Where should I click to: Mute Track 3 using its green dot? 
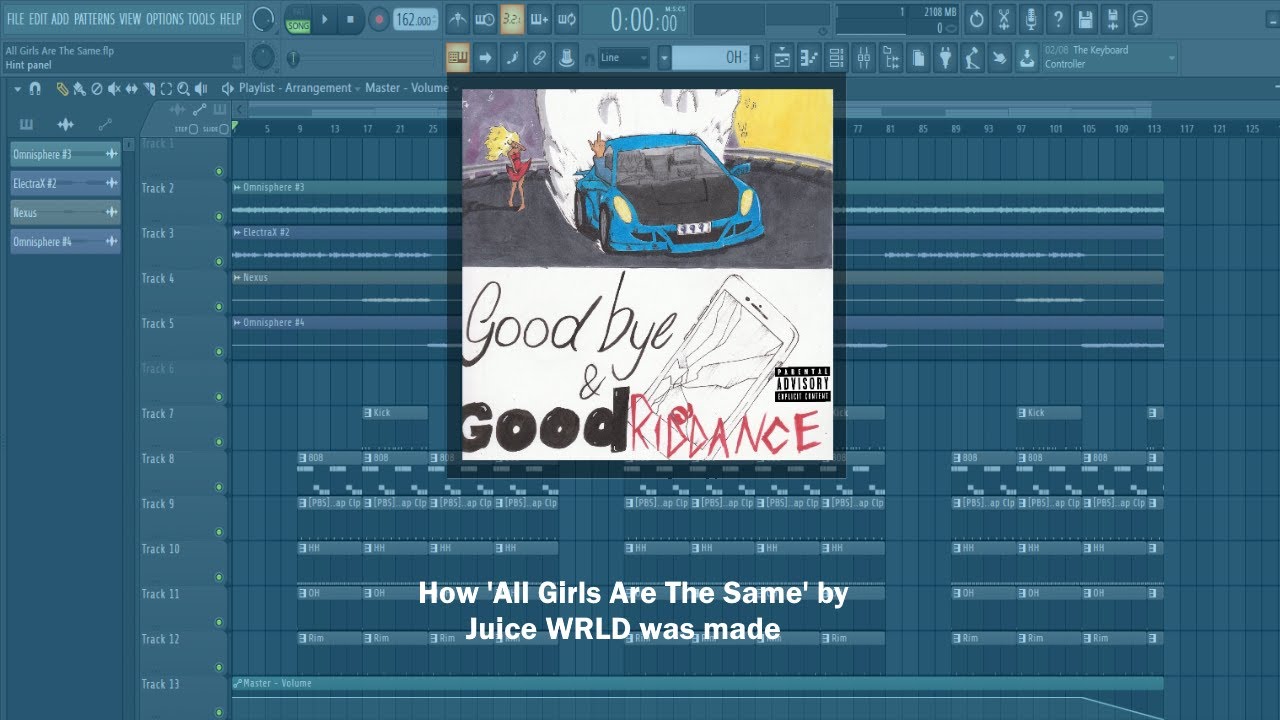pyautogui.click(x=219, y=261)
